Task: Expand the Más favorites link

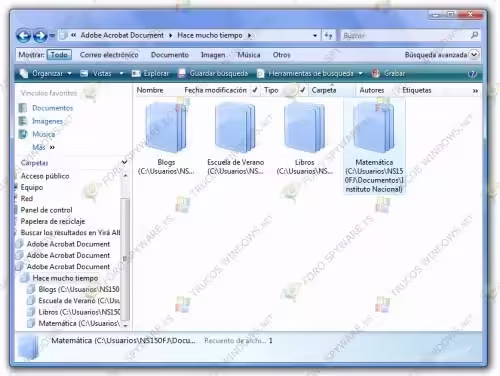Action: (x=43, y=147)
